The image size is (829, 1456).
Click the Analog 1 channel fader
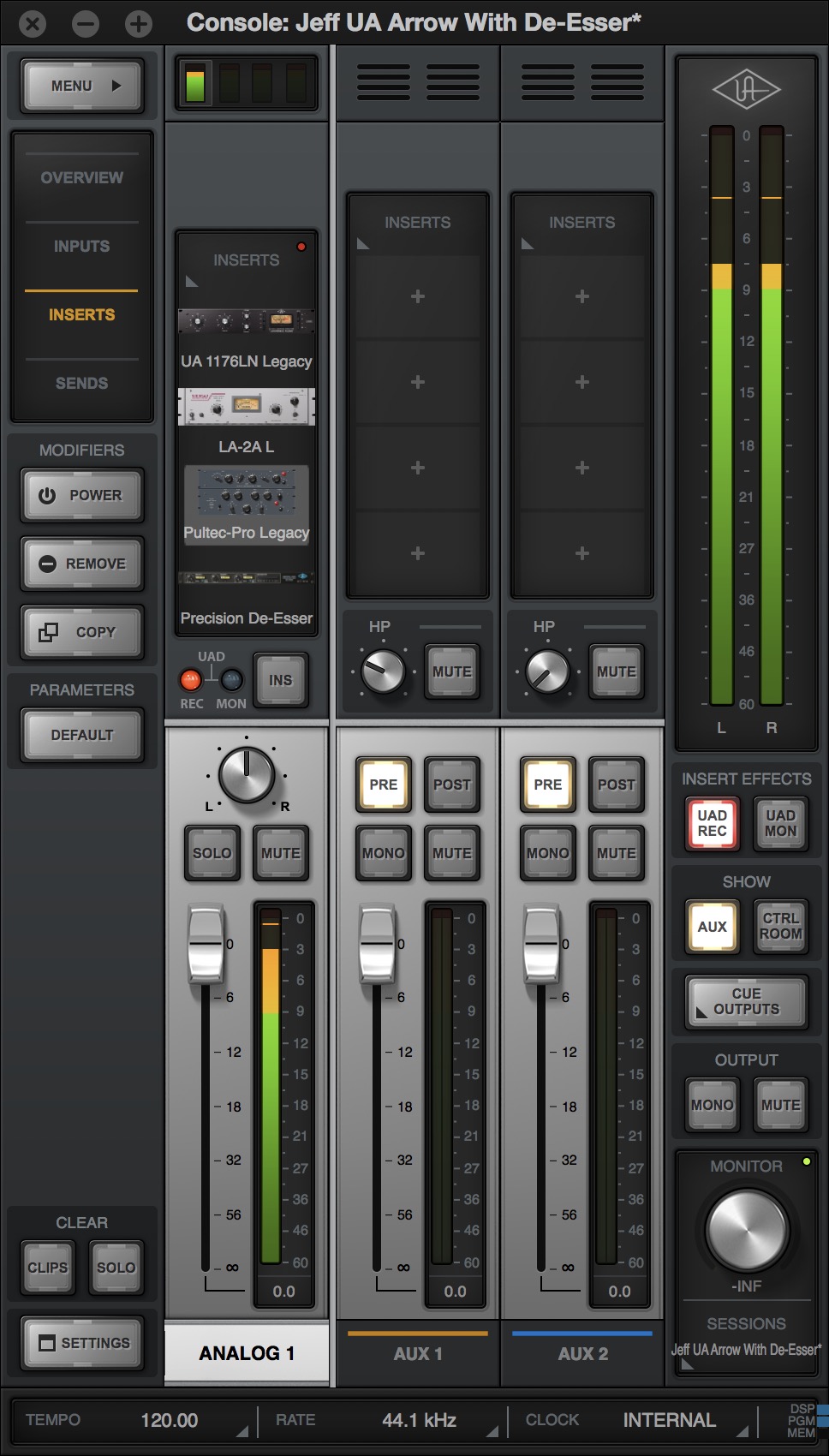click(x=206, y=944)
